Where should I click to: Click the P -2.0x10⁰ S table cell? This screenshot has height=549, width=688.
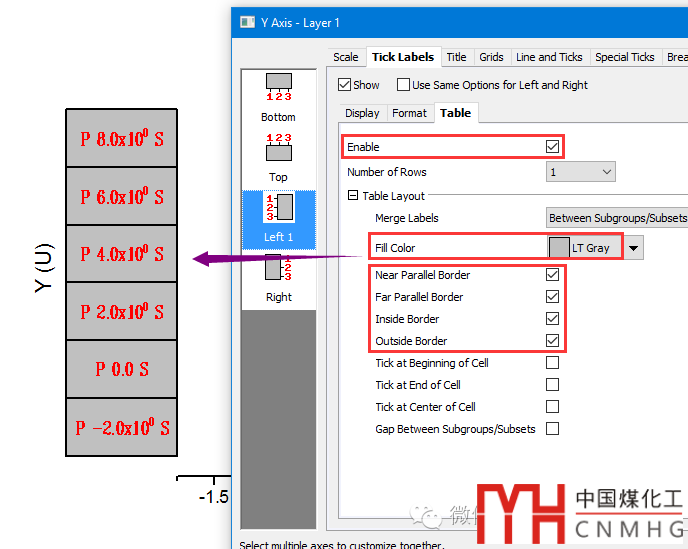point(122,427)
